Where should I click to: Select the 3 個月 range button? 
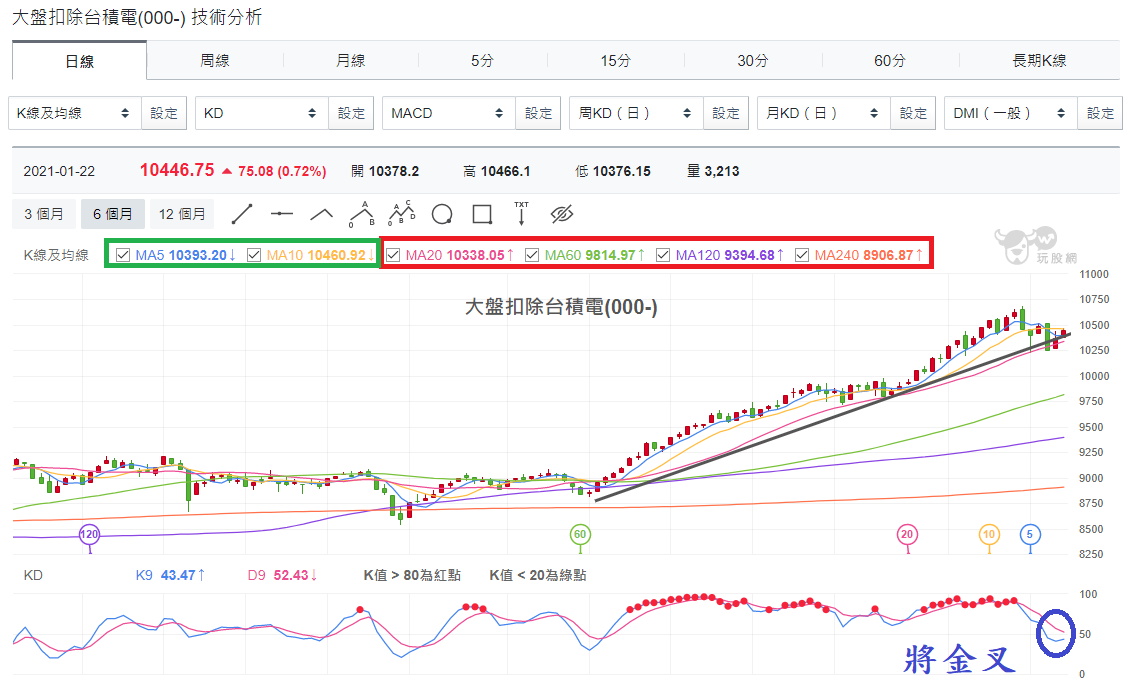[43, 214]
